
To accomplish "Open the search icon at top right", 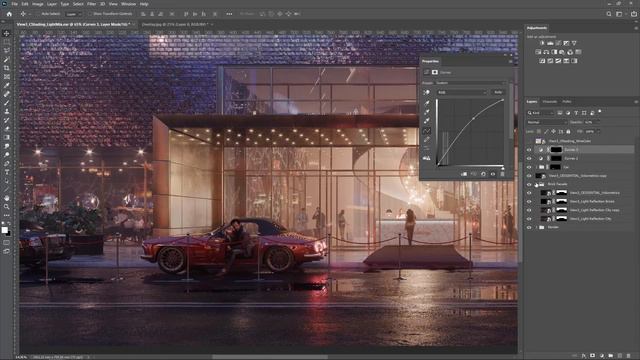I will click(609, 14).
